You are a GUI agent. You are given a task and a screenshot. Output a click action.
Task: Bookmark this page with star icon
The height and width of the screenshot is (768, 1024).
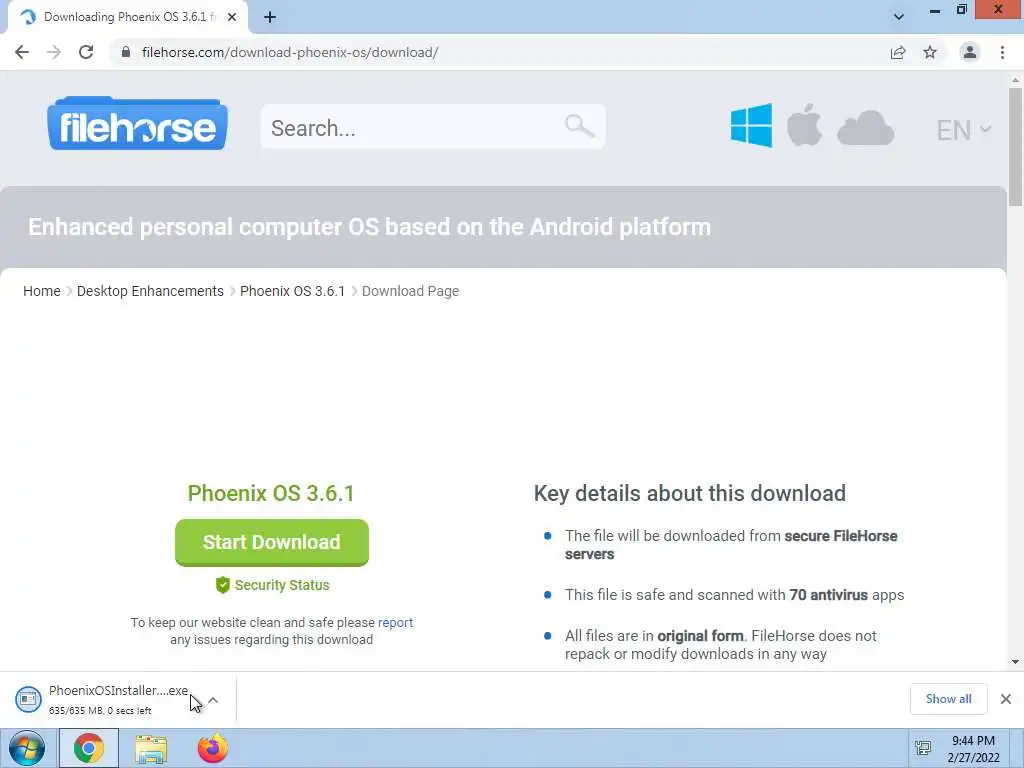(930, 52)
